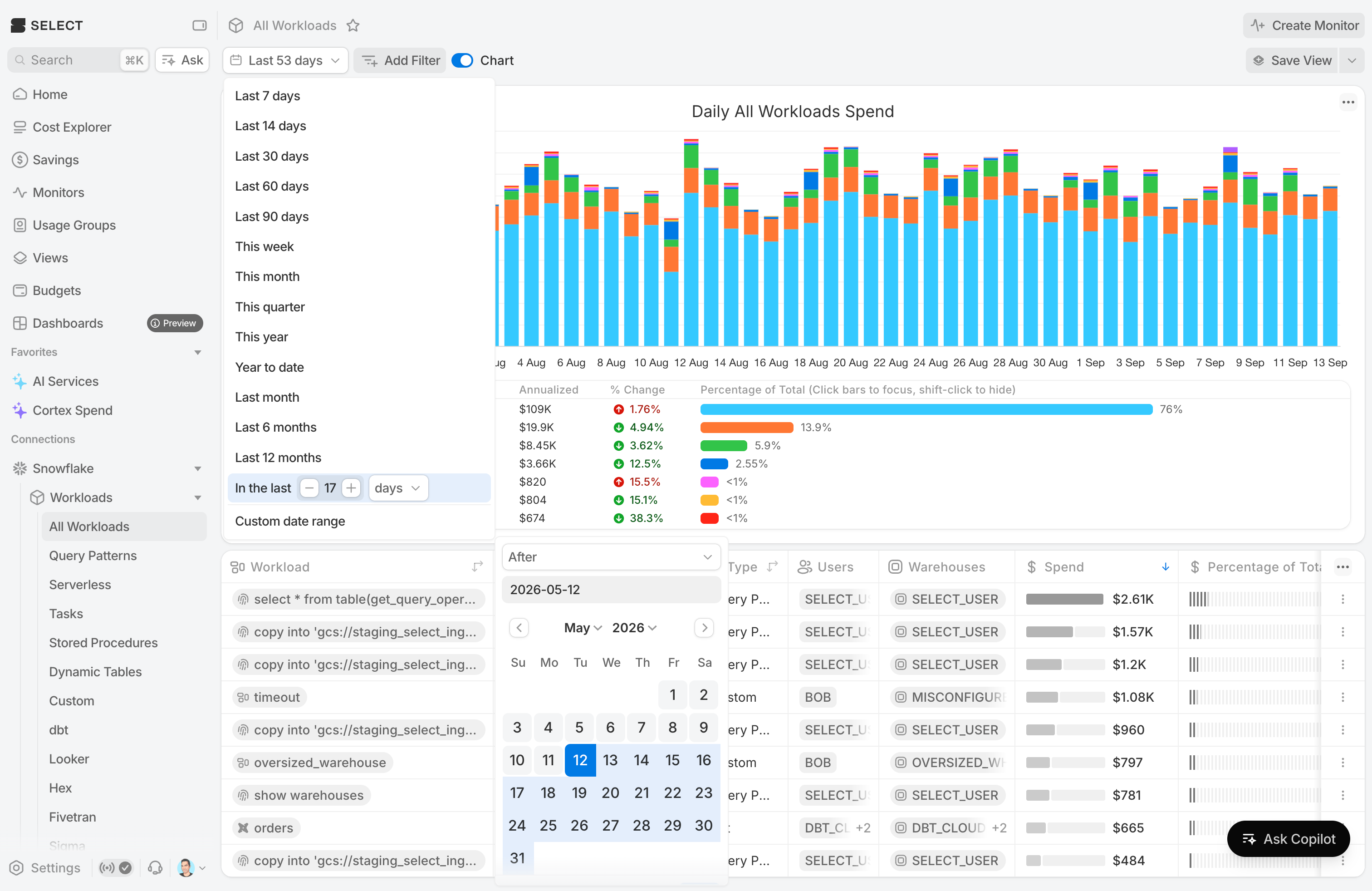1372x891 pixels.
Task: Select Dynamic Tables in sidebar tree
Action: coord(95,672)
